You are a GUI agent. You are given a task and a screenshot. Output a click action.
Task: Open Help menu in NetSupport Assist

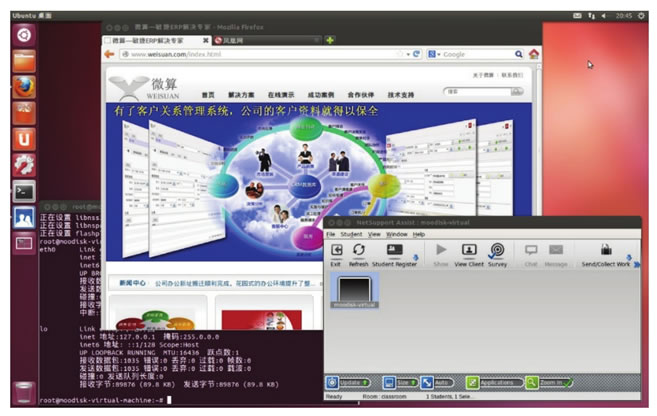pyautogui.click(x=419, y=234)
